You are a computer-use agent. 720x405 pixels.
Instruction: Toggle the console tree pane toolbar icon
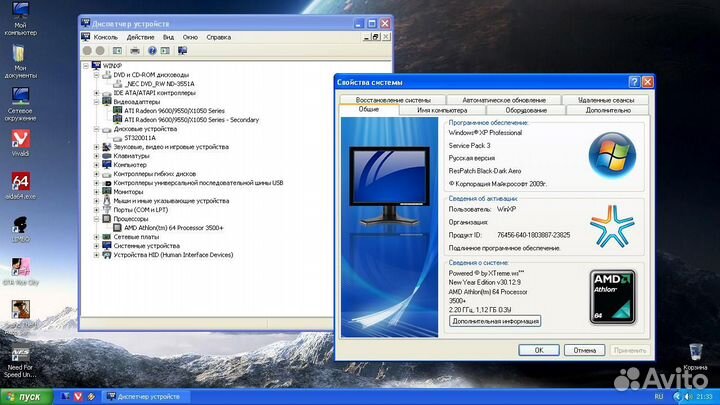118,51
